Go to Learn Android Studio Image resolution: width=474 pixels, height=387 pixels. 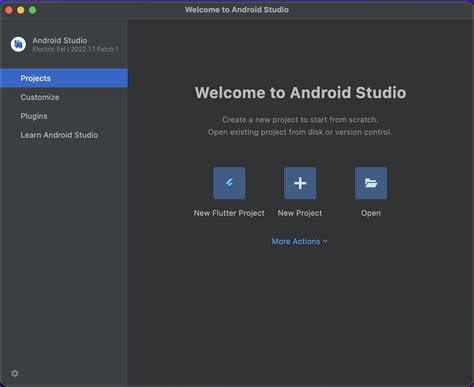click(x=64, y=135)
